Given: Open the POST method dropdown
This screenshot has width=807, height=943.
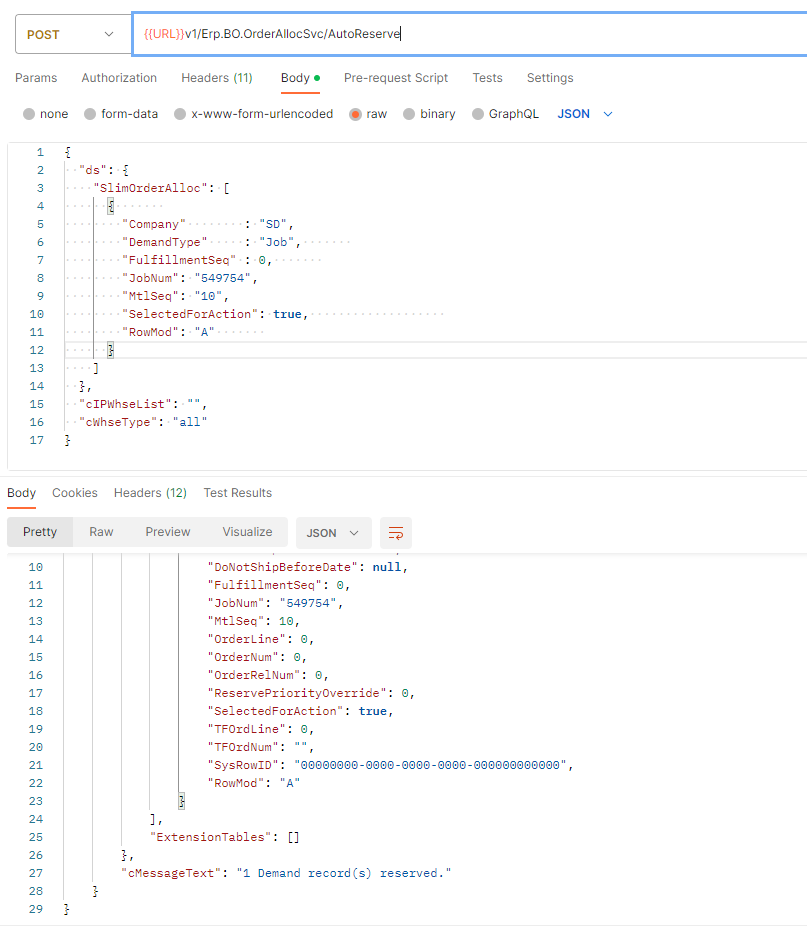Looking at the screenshot, I should tap(73, 34).
